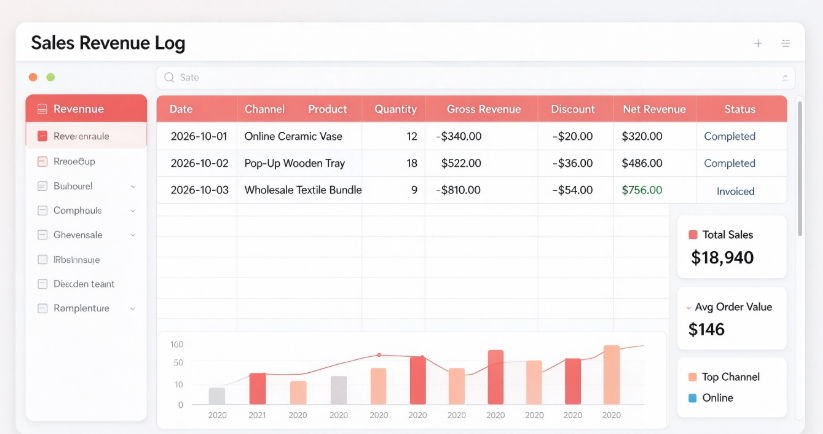
Task: Click the icon beside Ramplenture
Action: click(x=43, y=308)
